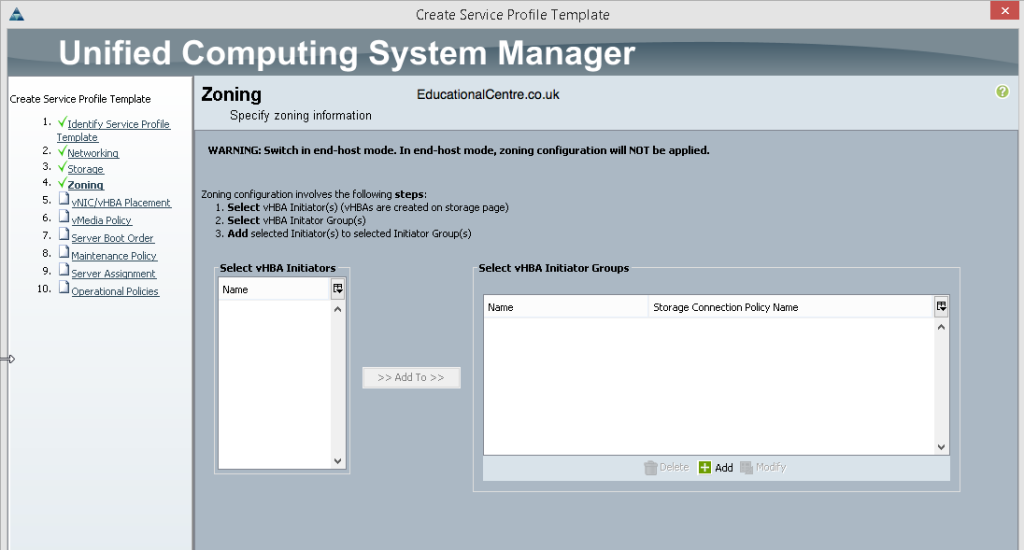Click scroll up arrow in vHBA Initiators list
The image size is (1024, 550).
[338, 309]
